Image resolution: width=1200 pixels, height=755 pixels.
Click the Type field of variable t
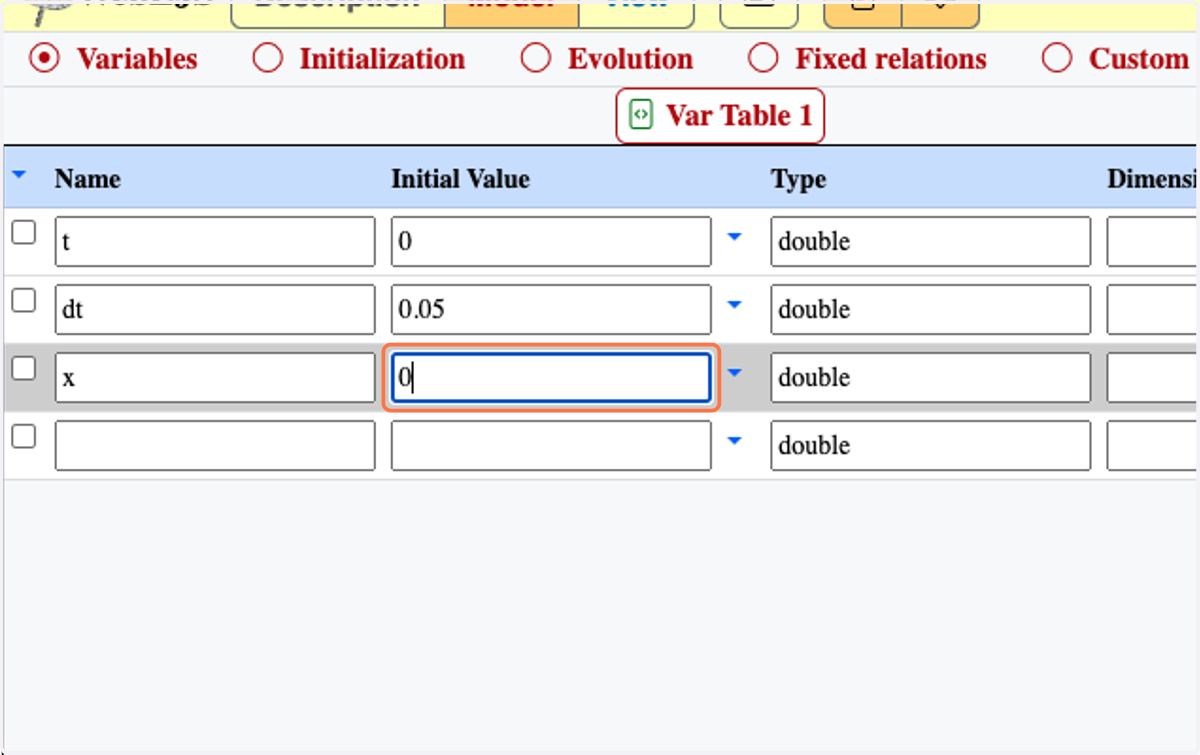[931, 242]
